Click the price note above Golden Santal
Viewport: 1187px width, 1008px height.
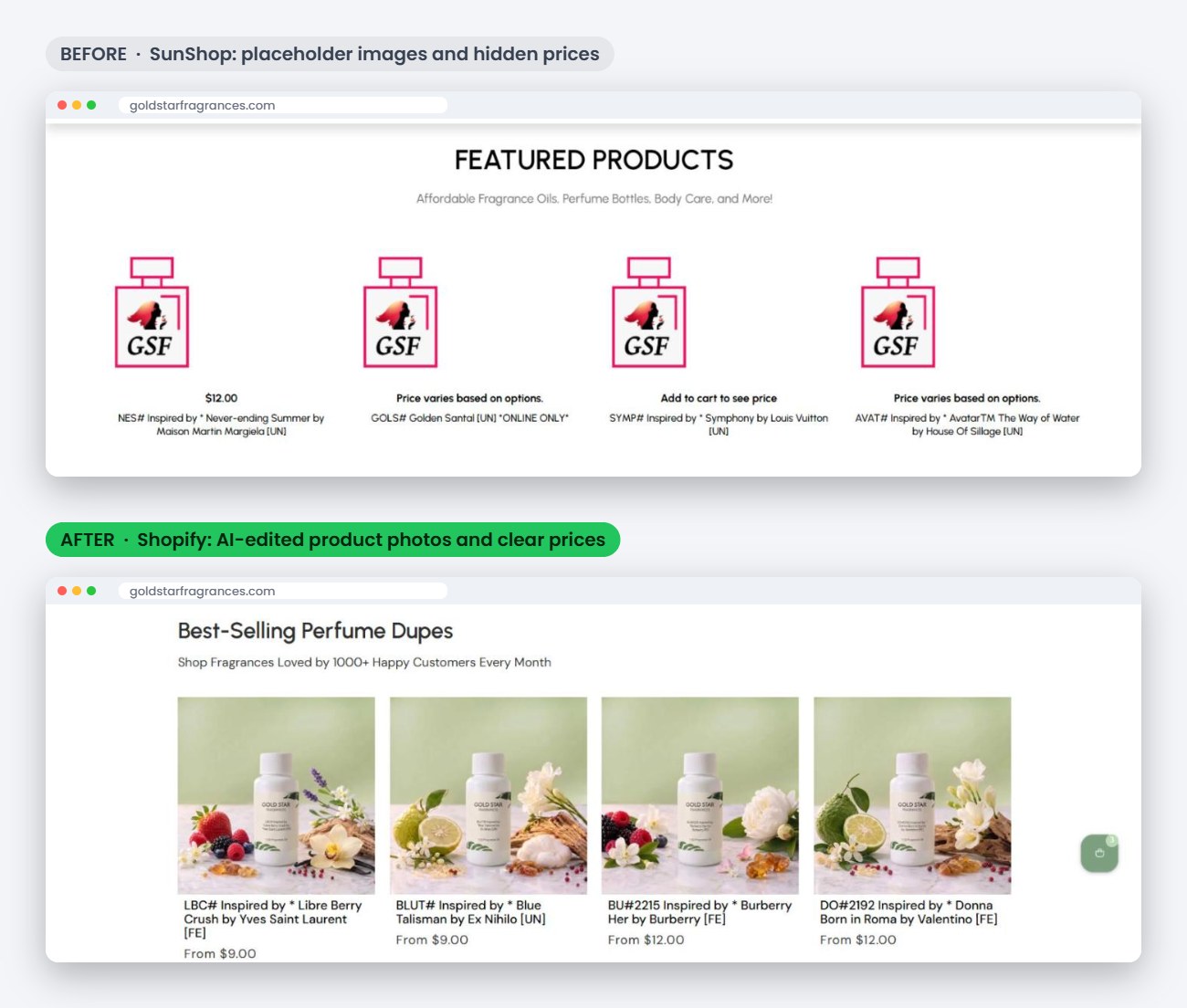[x=469, y=398]
